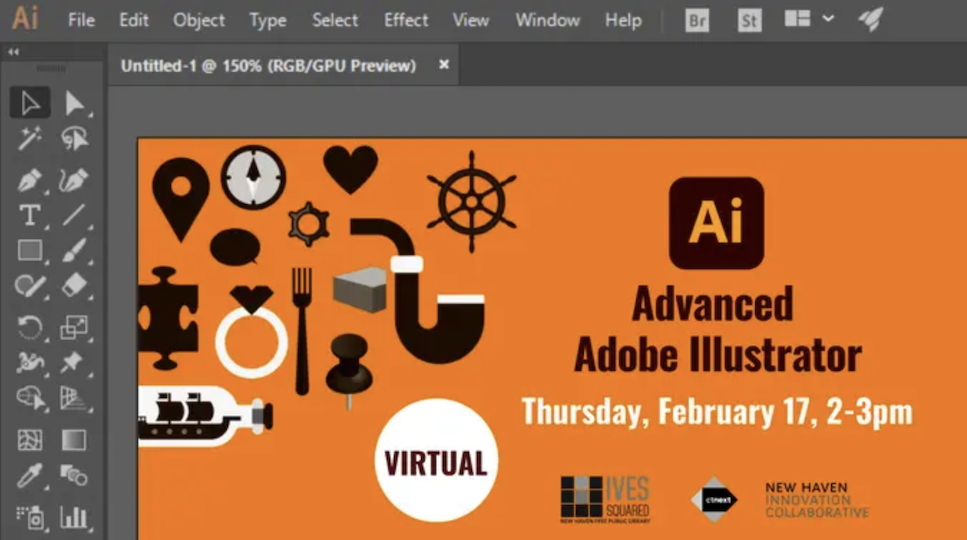Open the Edit menu

133,20
